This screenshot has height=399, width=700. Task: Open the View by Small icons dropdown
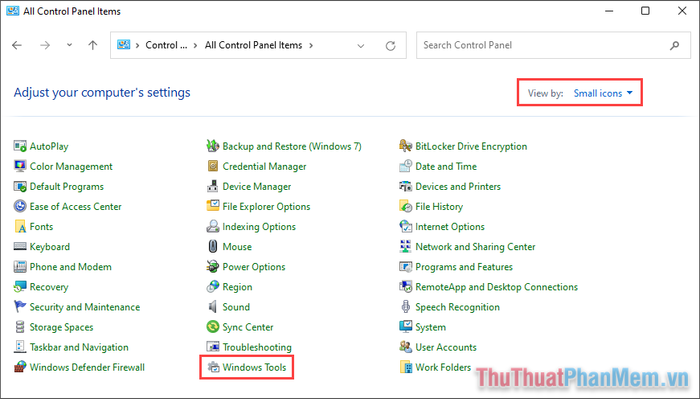point(603,93)
